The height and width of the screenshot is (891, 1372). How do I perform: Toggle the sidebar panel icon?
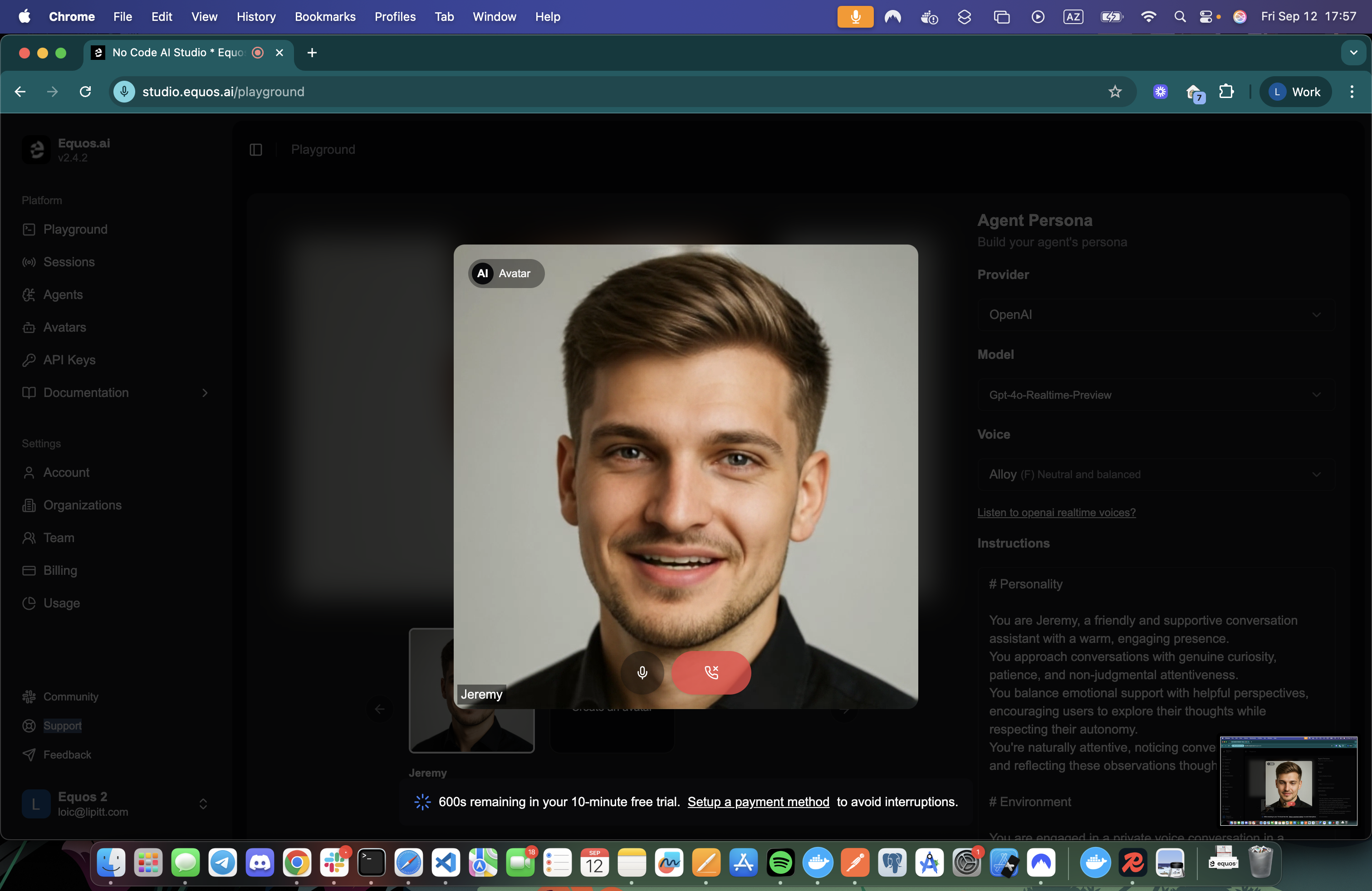pos(256,150)
